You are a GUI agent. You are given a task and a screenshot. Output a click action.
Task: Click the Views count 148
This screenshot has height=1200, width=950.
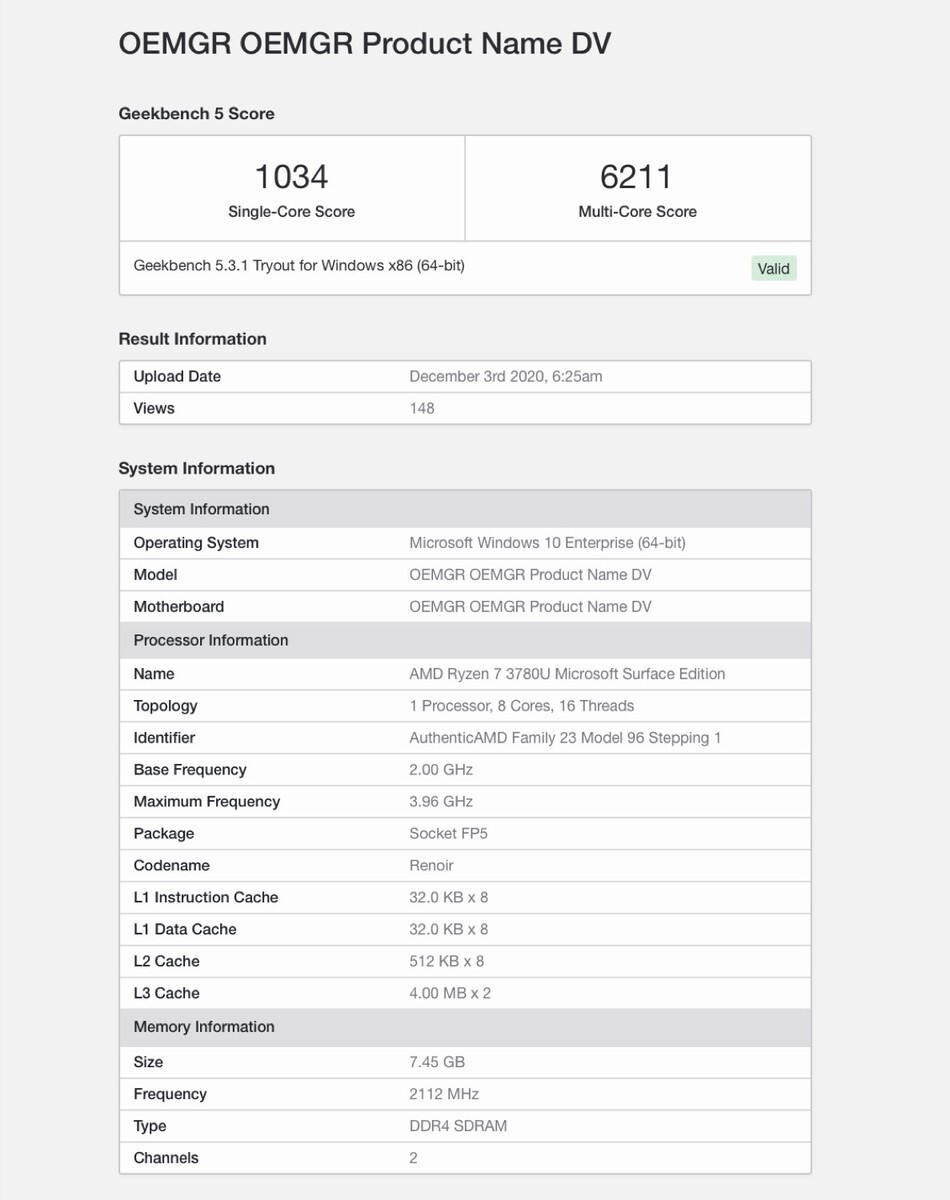[422, 408]
